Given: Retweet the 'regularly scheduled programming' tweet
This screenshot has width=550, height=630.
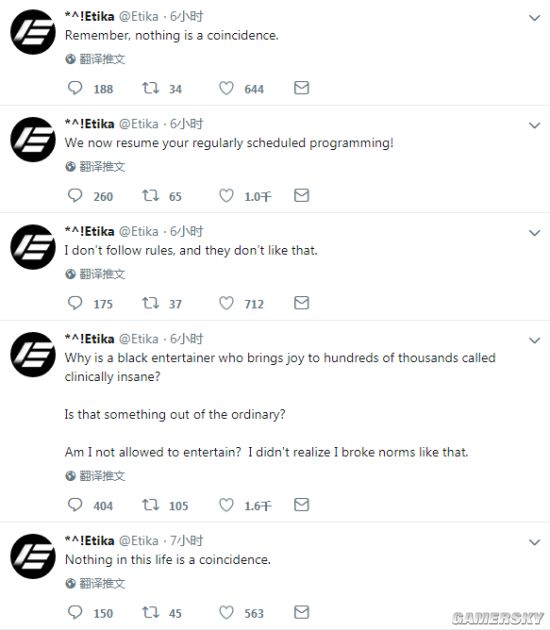Looking at the screenshot, I should (x=151, y=196).
